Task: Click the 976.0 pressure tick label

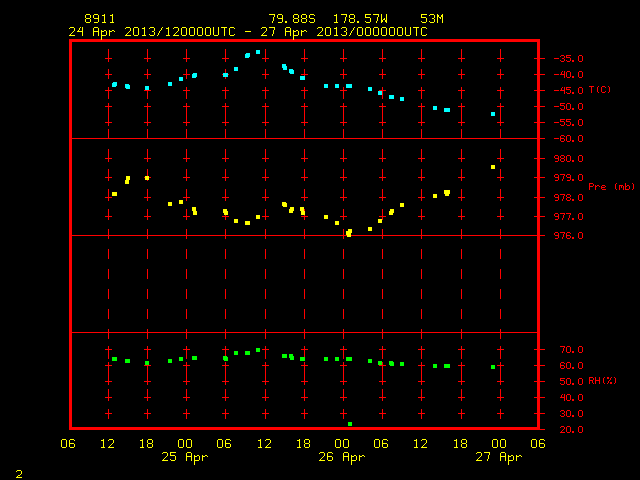Action: tap(568, 236)
